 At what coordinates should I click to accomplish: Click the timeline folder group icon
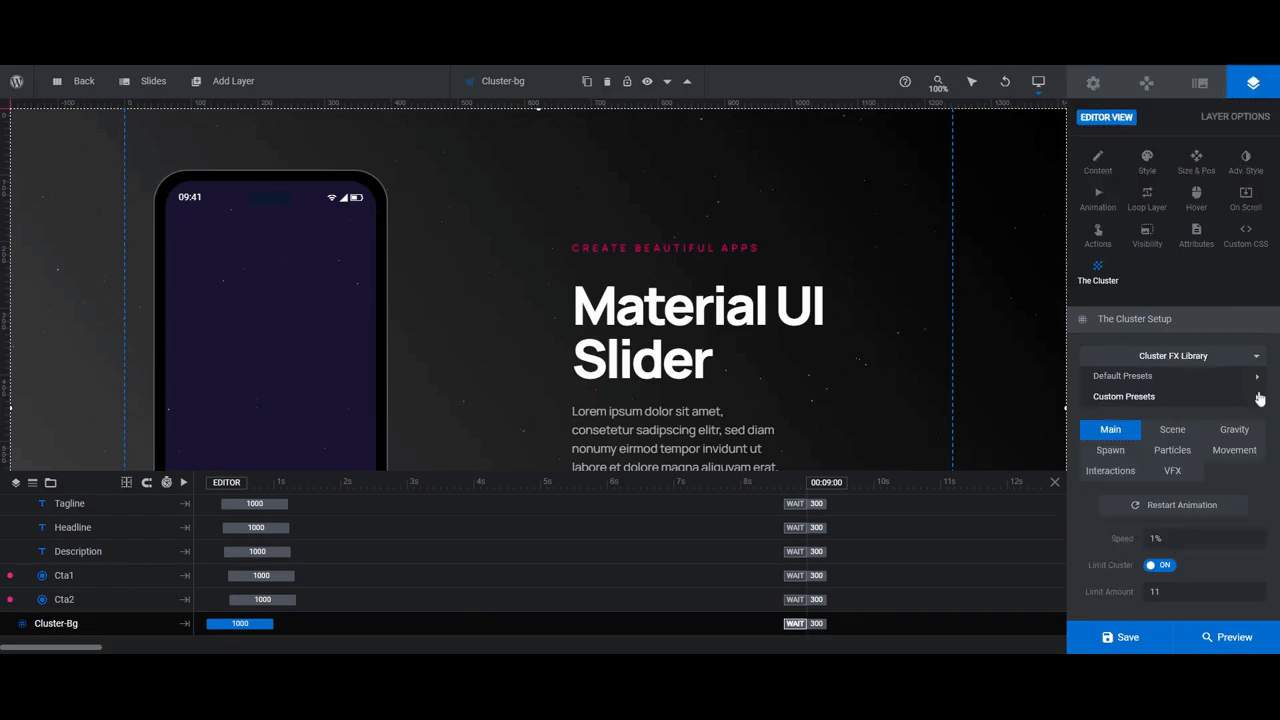click(x=50, y=482)
